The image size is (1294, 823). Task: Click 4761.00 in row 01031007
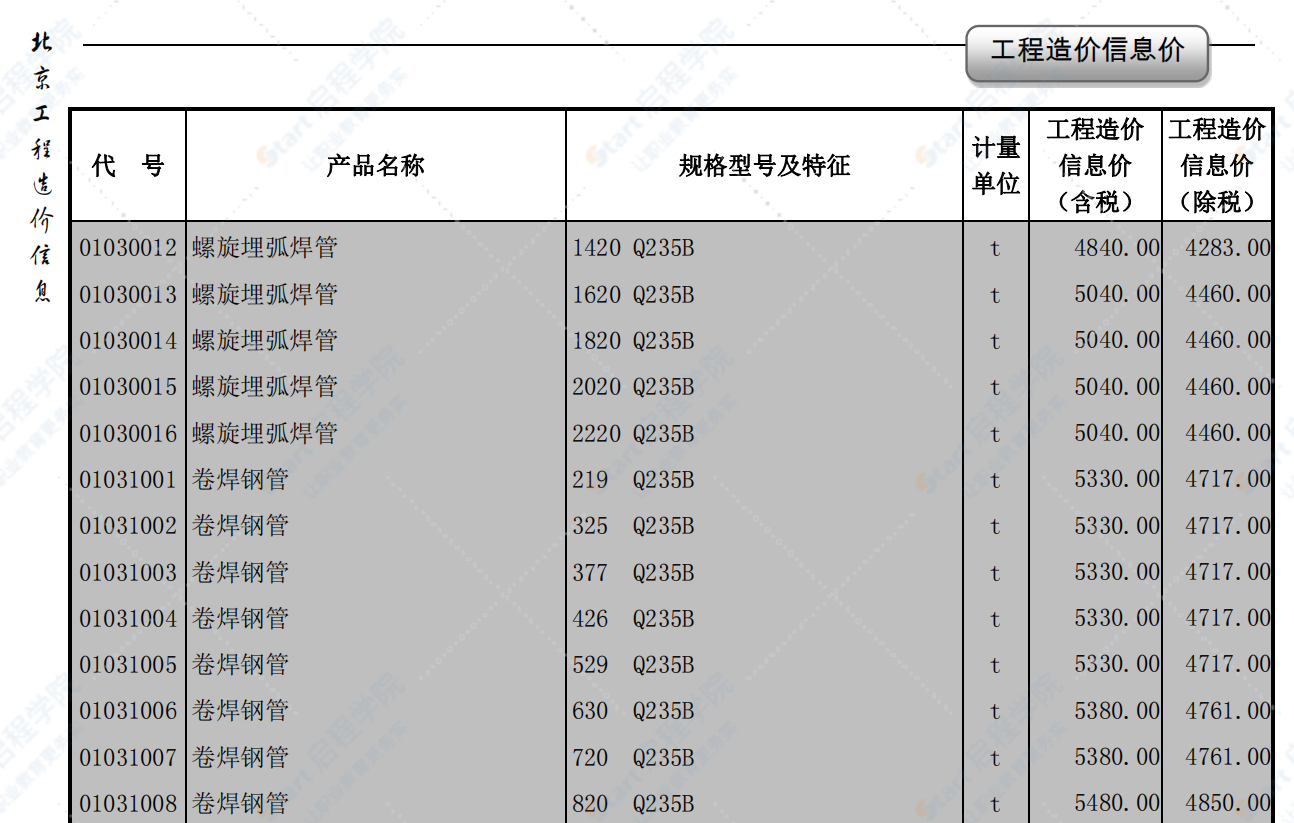pyautogui.click(x=1227, y=758)
